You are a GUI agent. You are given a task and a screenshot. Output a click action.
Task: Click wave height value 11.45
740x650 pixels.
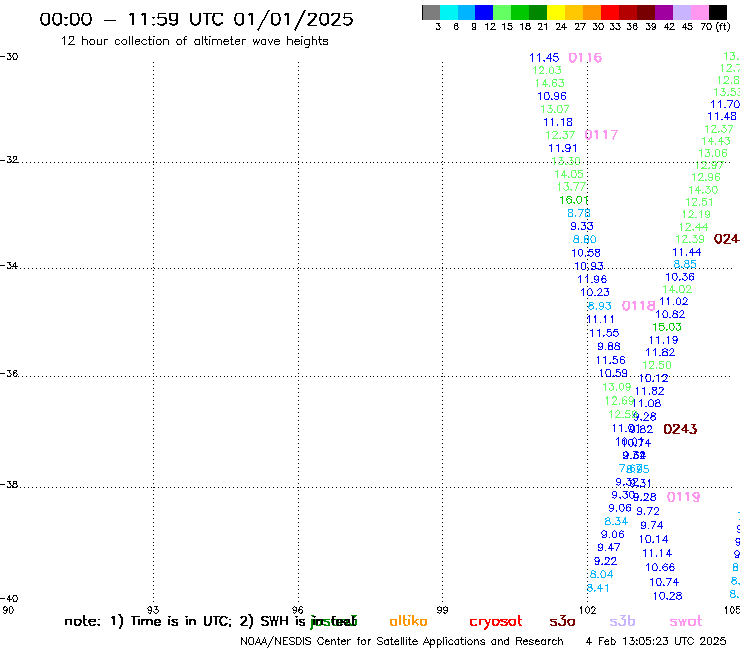pos(544,58)
